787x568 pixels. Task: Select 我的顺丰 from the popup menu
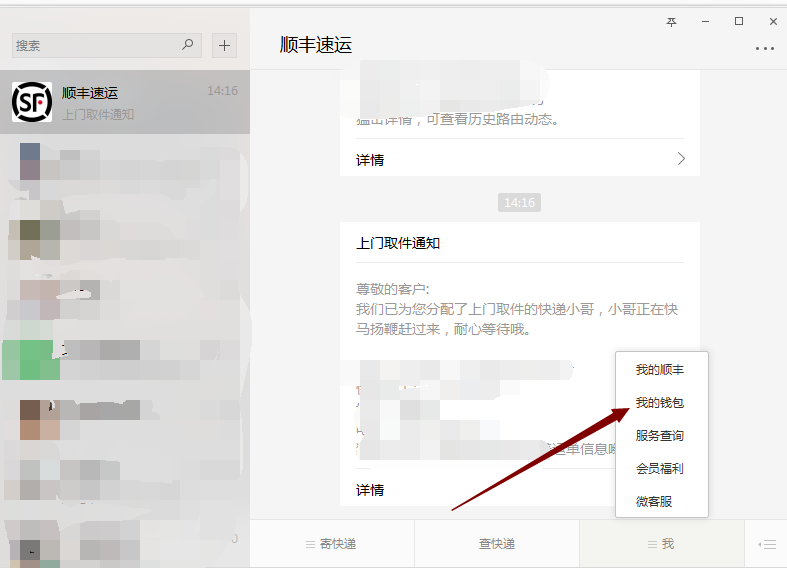tap(660, 370)
